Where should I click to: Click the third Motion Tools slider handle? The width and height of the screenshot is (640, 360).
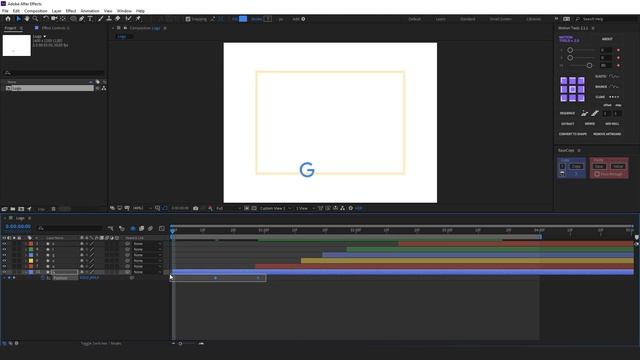point(589,65)
